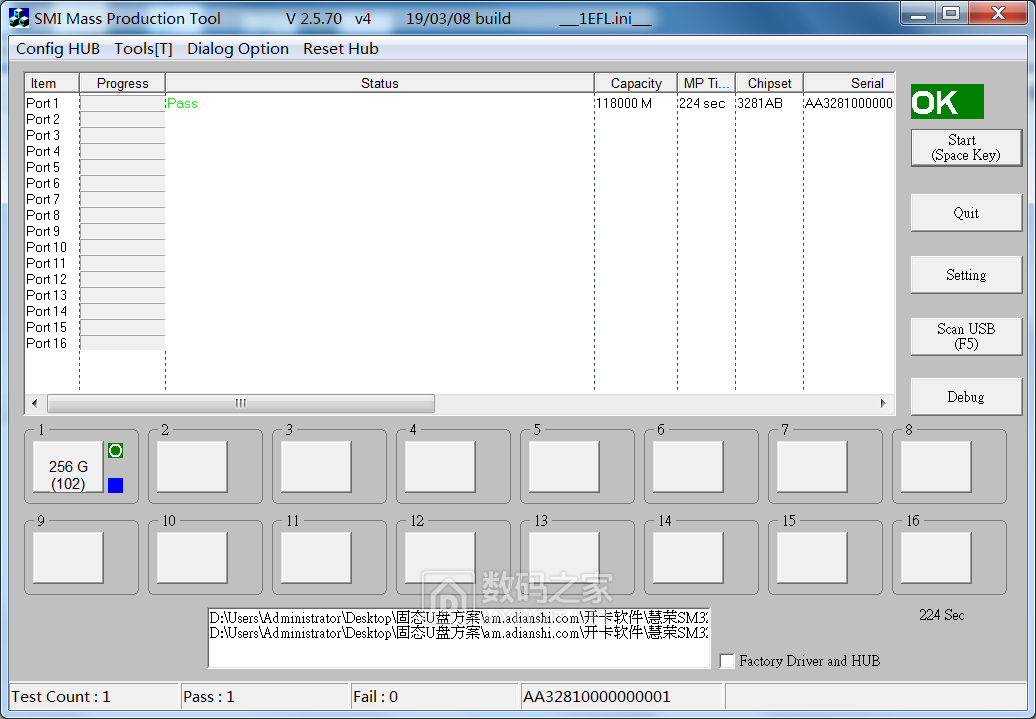
Task: Click the 224 Sec elapsed time label
Action: (942, 615)
